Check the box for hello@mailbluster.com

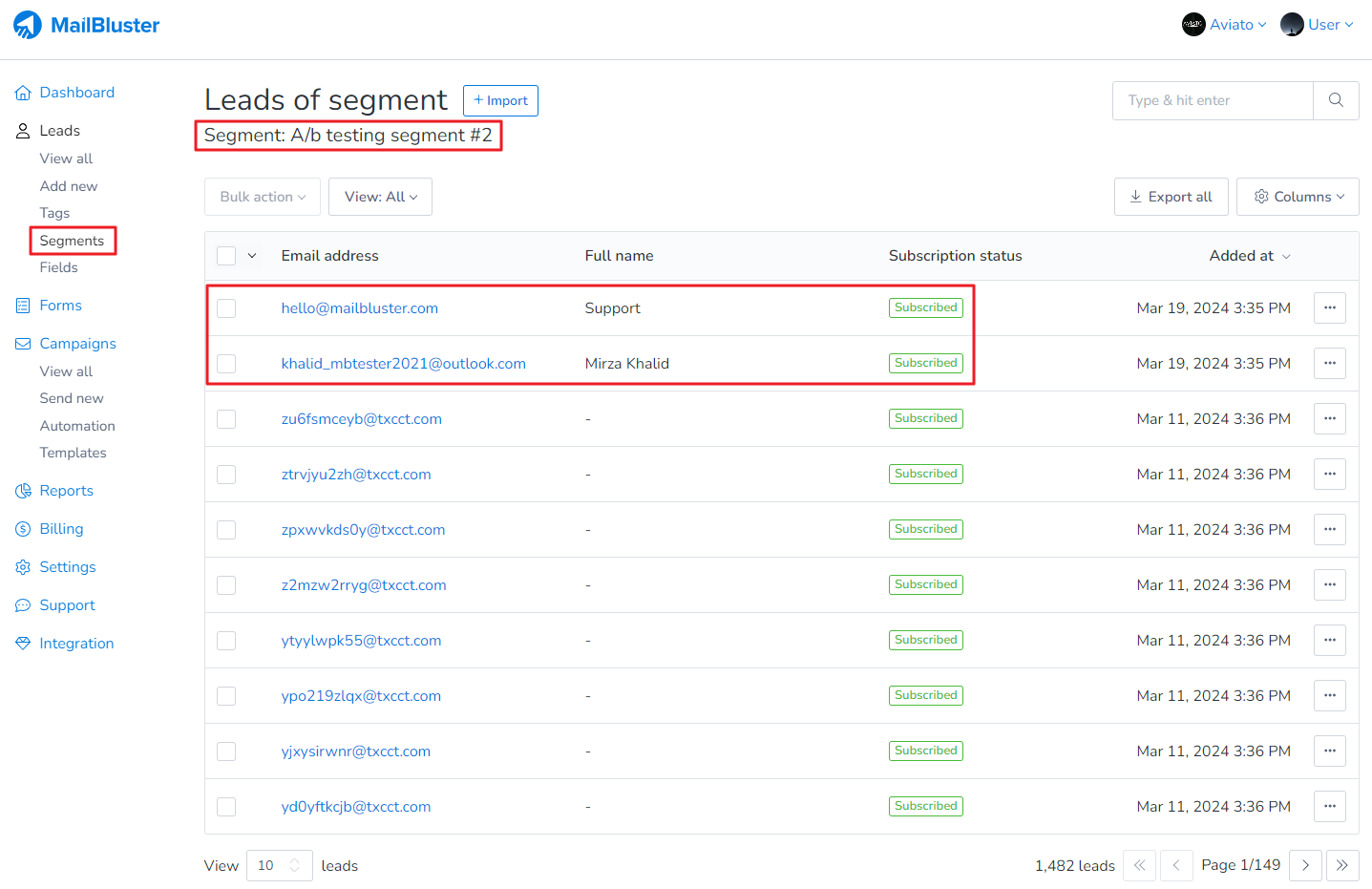(226, 308)
